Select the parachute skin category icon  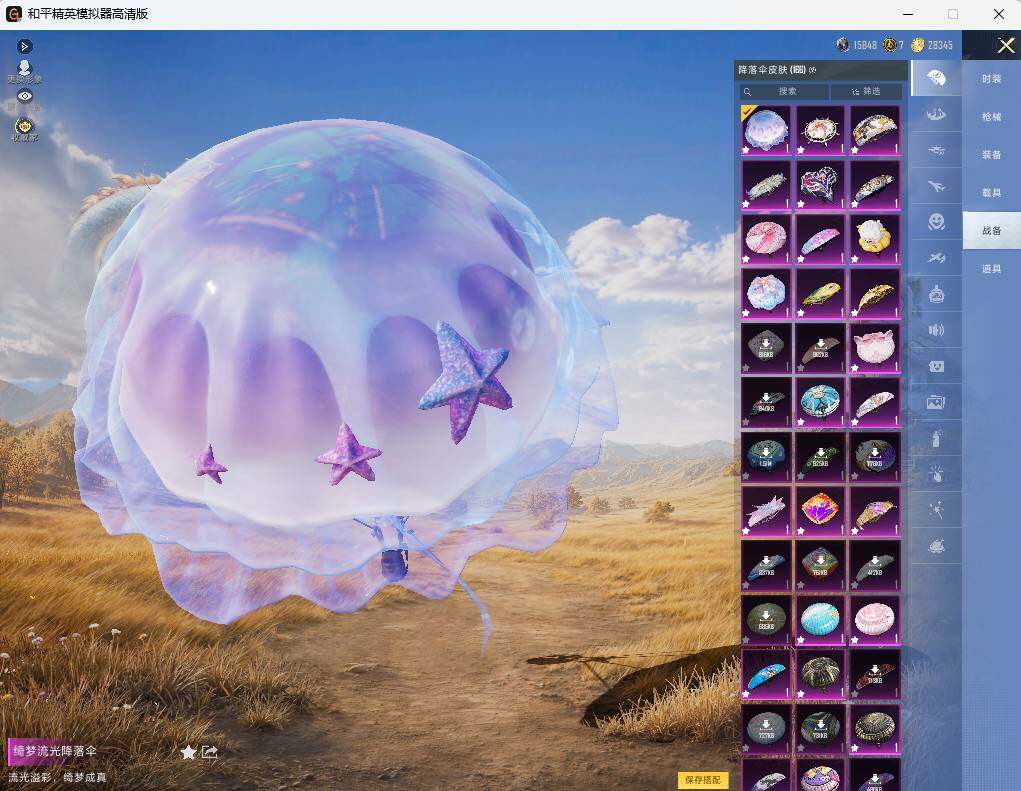click(x=936, y=79)
